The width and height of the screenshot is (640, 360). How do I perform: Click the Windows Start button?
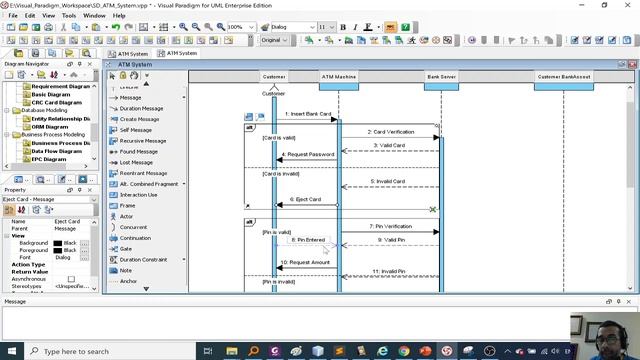pyautogui.click(x=12, y=351)
